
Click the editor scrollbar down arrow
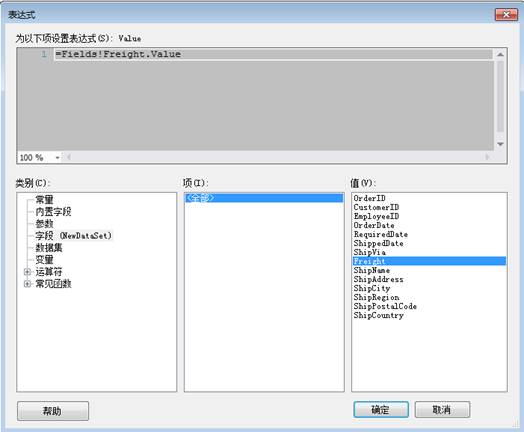500,144
